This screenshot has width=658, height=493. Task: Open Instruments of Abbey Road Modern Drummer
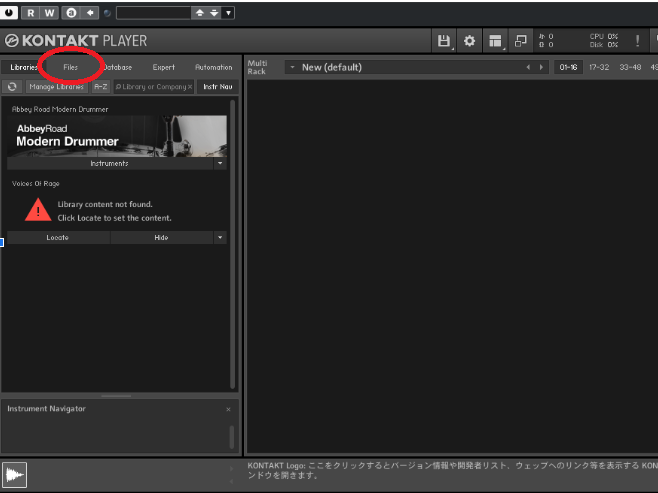point(110,163)
